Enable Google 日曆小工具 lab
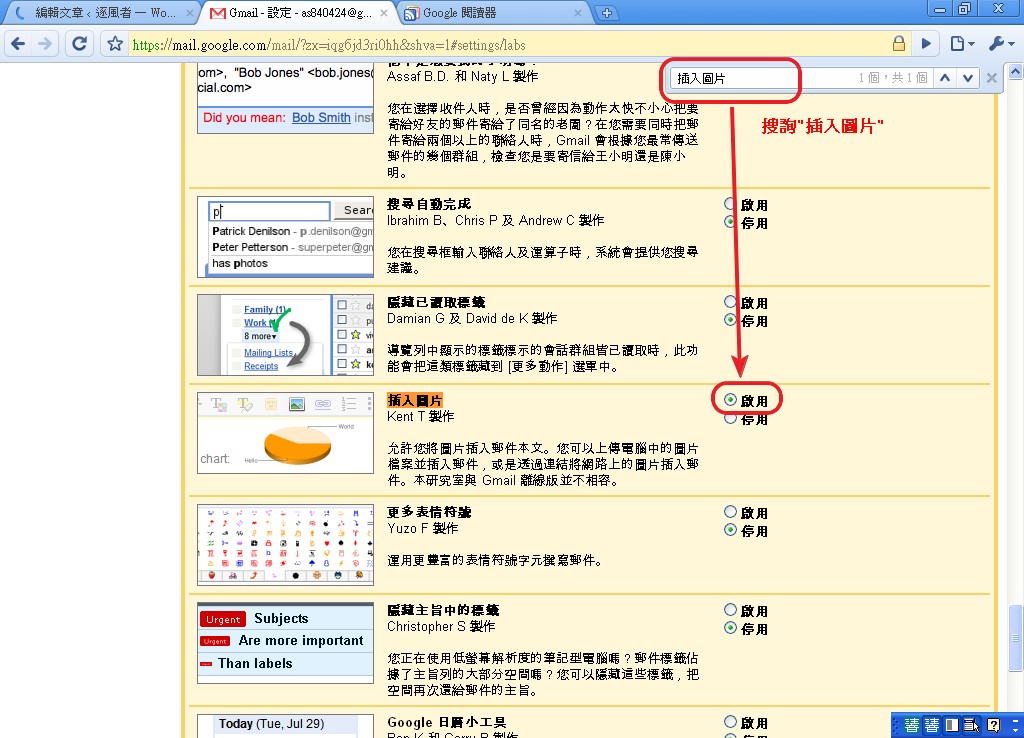This screenshot has width=1024, height=738. click(730, 722)
